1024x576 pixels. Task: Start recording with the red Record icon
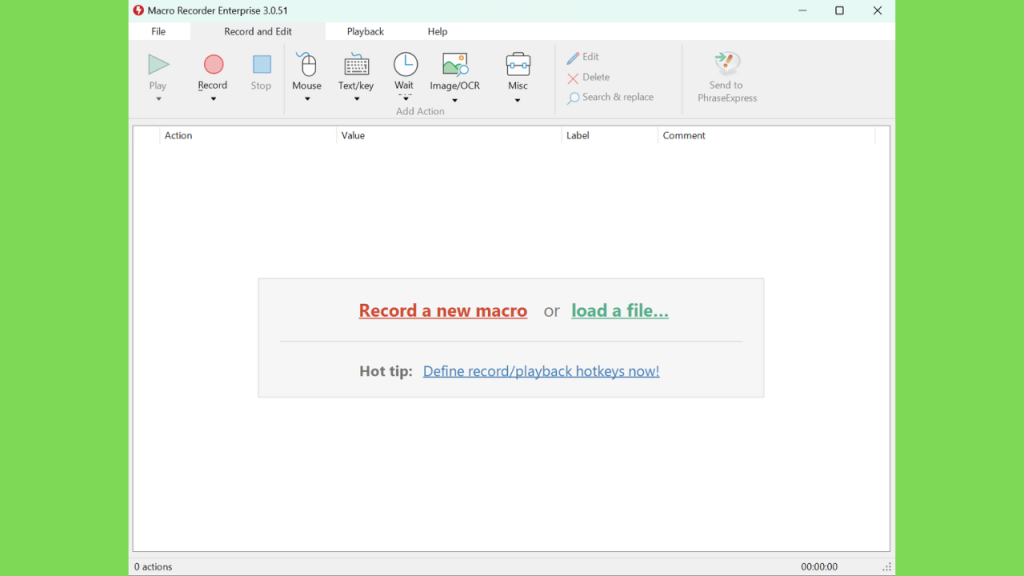click(x=213, y=64)
